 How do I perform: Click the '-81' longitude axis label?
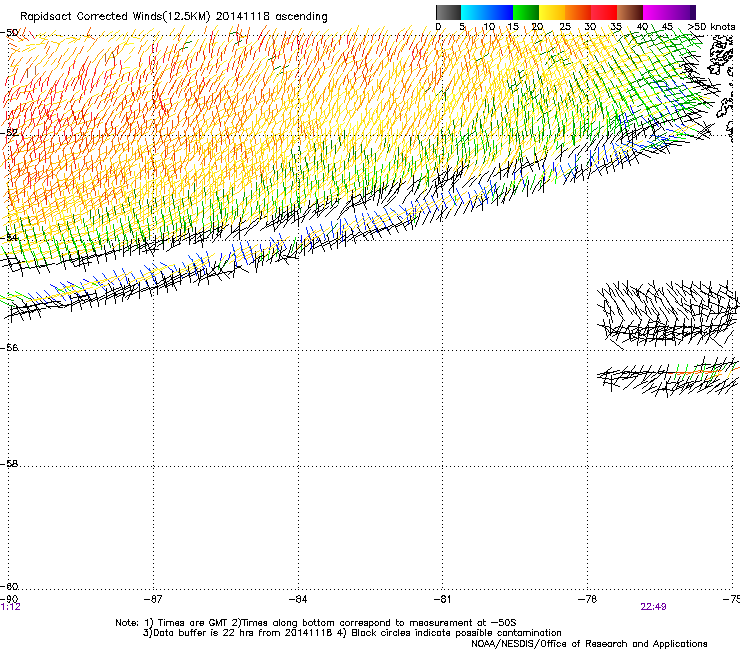click(442, 599)
